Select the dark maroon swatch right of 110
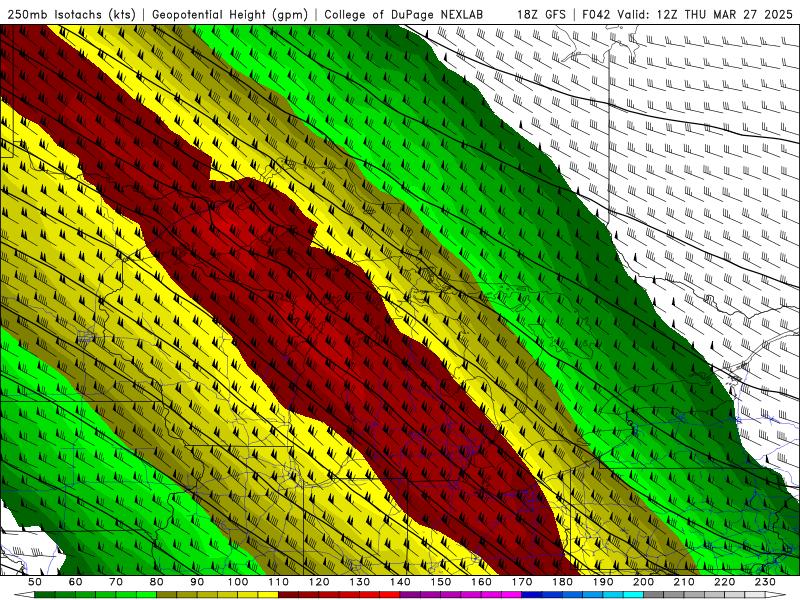Viewport: 800px width, 600px height. (x=288, y=594)
